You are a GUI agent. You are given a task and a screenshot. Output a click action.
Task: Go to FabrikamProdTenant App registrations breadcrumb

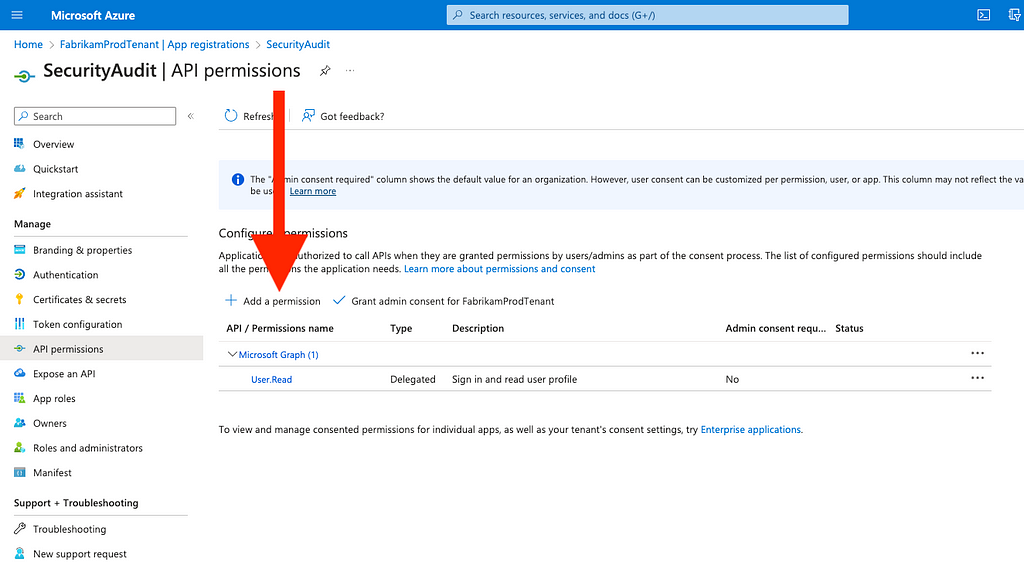coord(155,44)
